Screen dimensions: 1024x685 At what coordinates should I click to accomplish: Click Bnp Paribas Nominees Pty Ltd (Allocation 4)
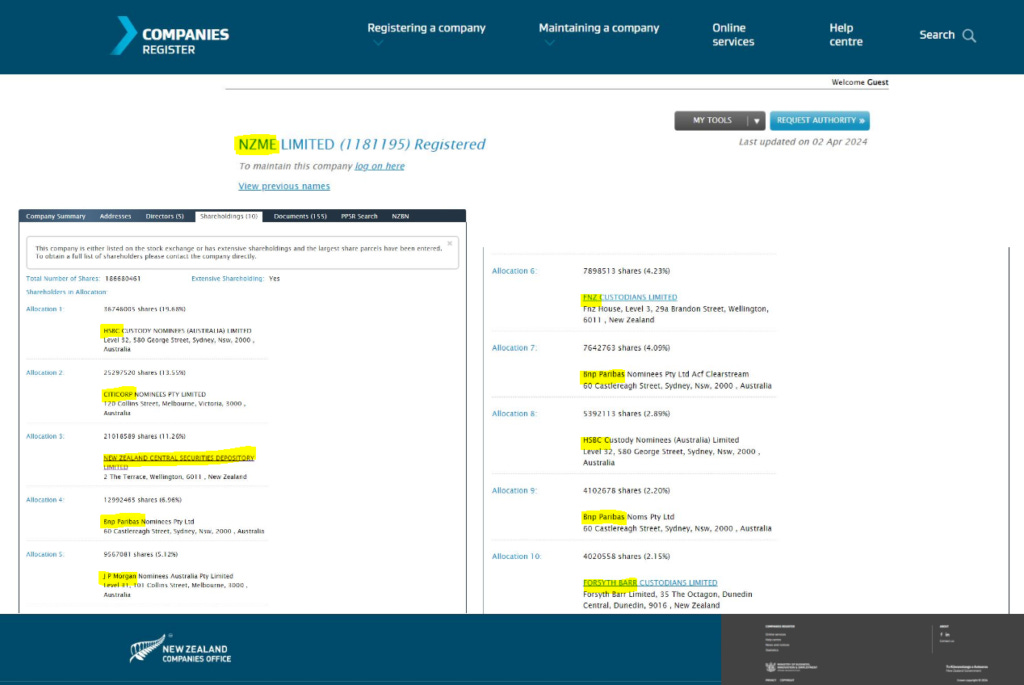[148, 522]
